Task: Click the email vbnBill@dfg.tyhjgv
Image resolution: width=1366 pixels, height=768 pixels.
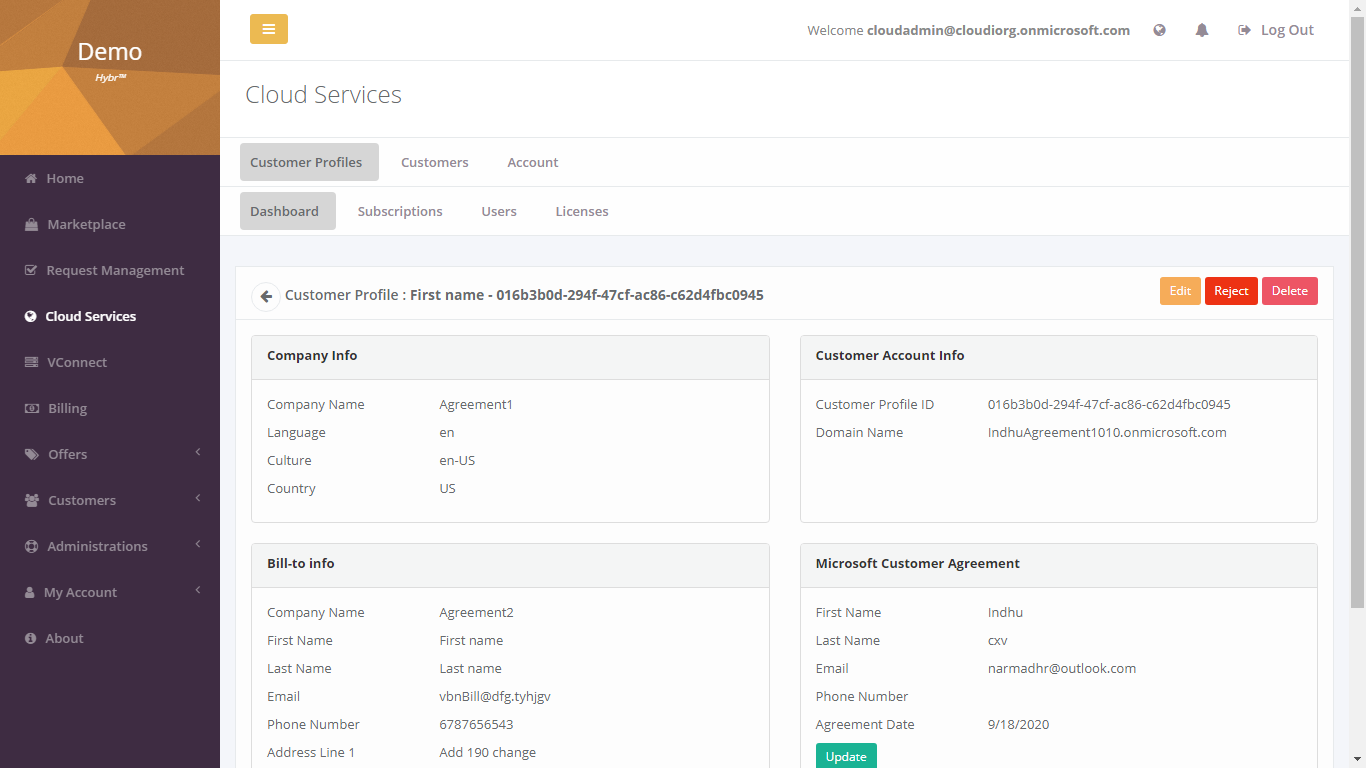Action: [x=495, y=697]
